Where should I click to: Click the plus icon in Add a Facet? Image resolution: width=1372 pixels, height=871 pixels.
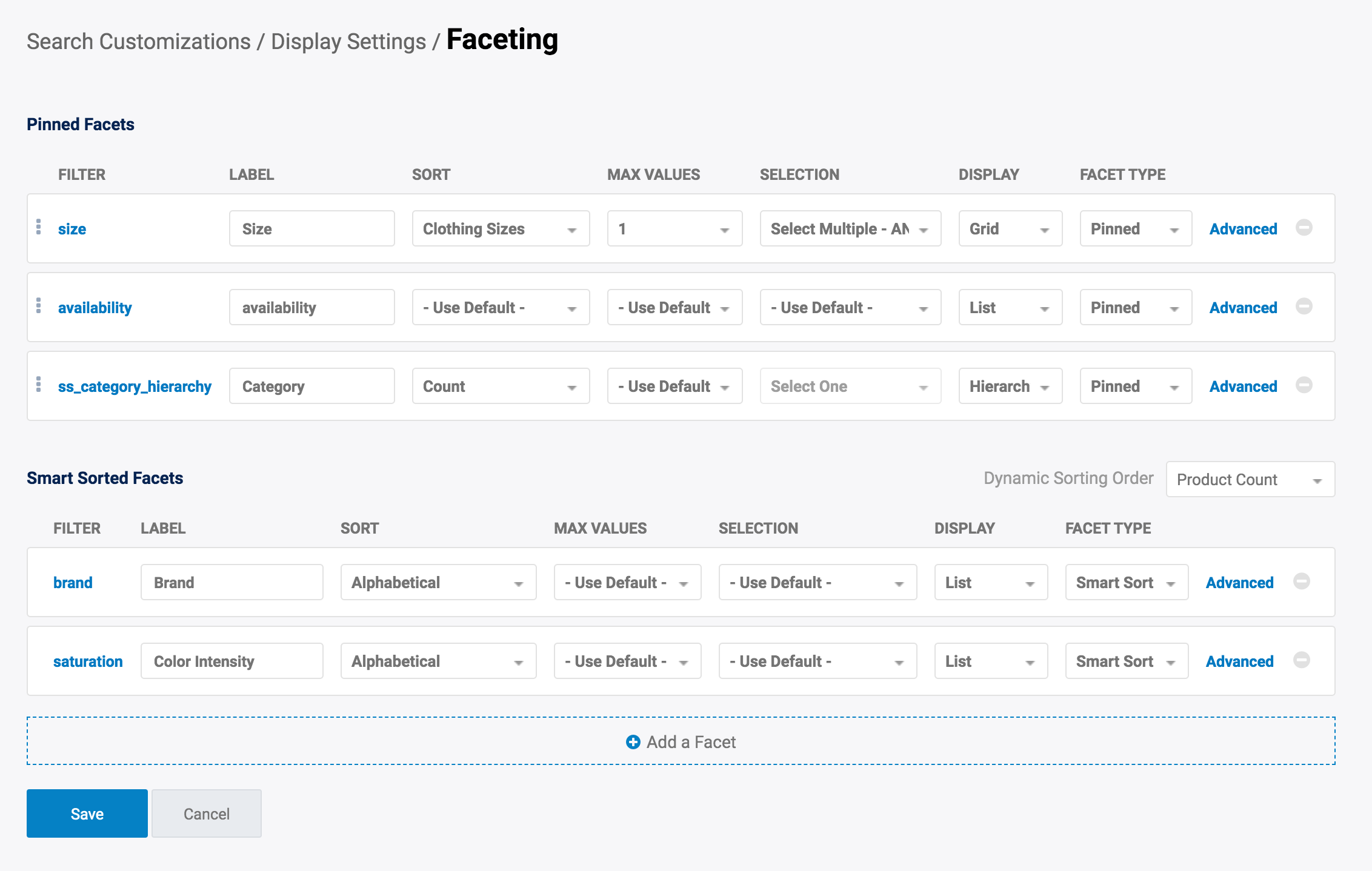point(633,742)
